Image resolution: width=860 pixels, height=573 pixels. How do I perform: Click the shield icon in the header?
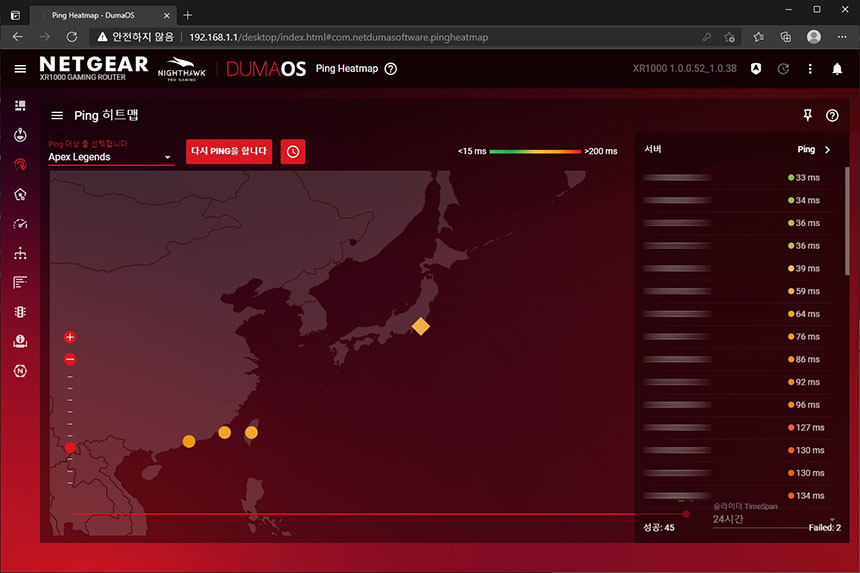point(756,69)
